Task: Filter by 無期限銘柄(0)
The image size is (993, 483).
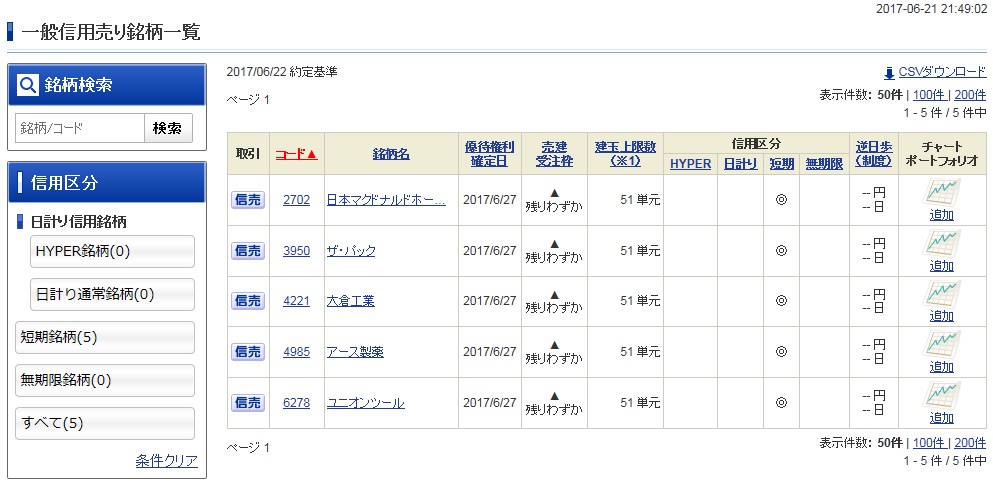Action: tap(104, 380)
